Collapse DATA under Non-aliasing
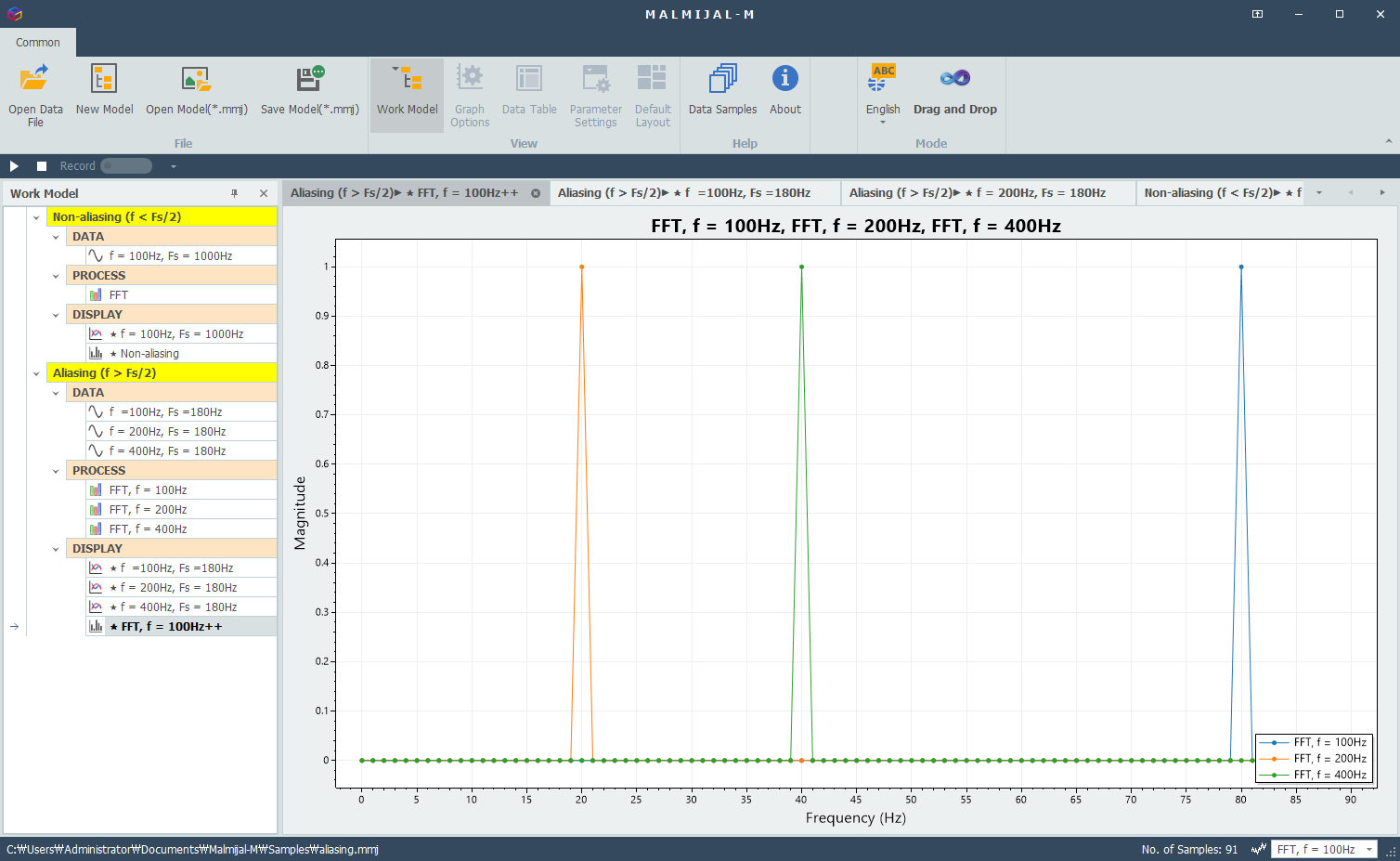Image resolution: width=1400 pixels, height=861 pixels. click(x=56, y=237)
